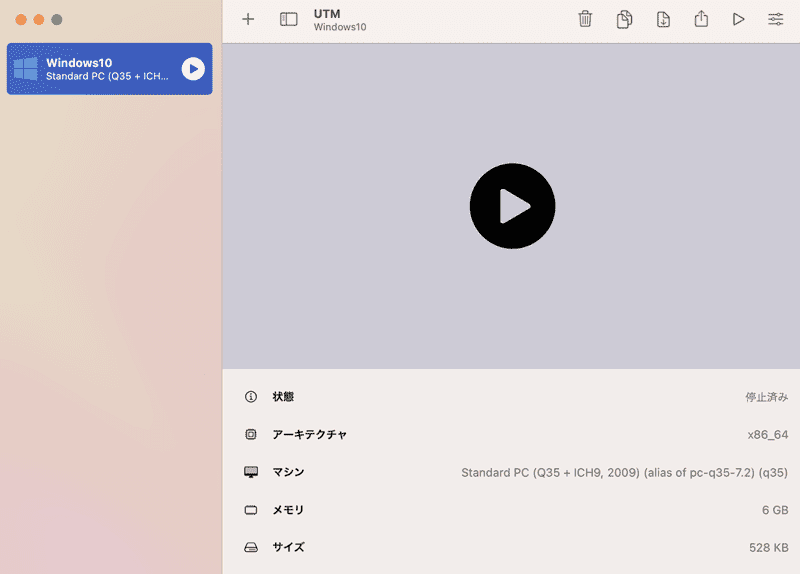
Task: Click the memory icon beside メモリ
Action: 251,510
